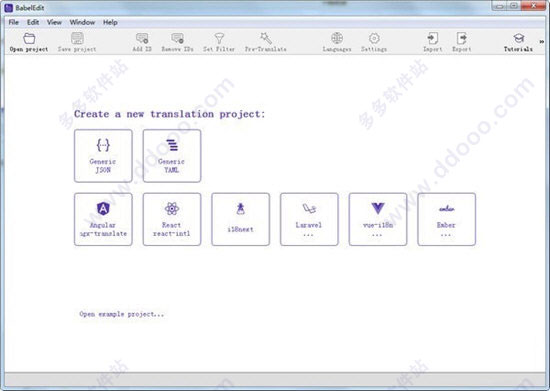Image resolution: width=550 pixels, height=391 pixels.
Task: Open the File menu
Action: point(14,22)
